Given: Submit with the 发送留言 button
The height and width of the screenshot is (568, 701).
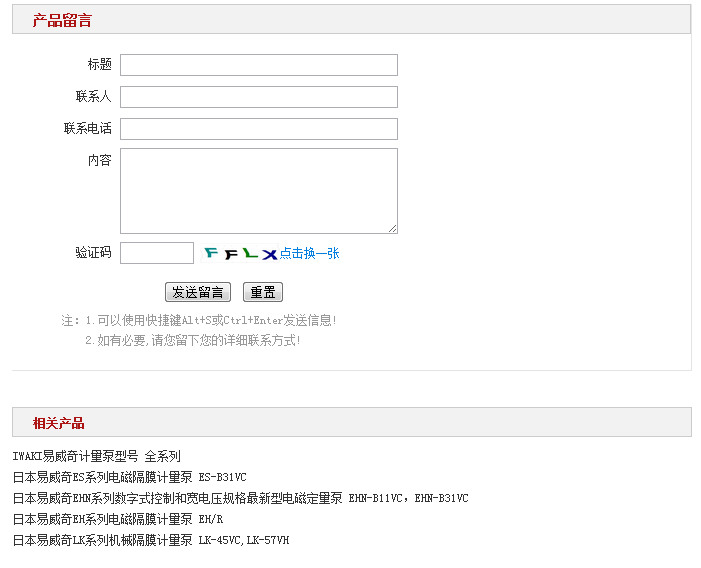Looking at the screenshot, I should pyautogui.click(x=198, y=292).
